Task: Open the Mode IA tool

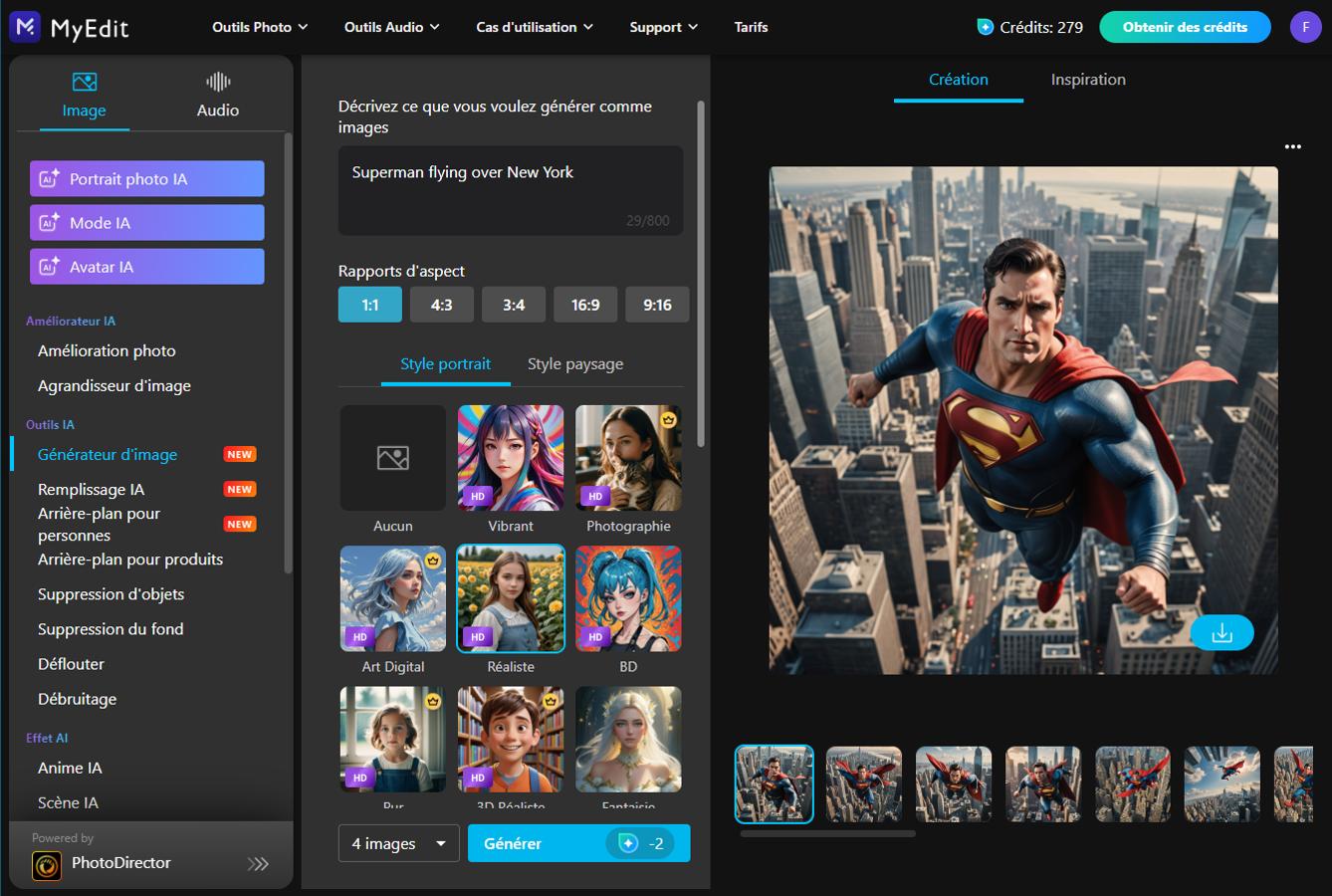Action: 147,223
